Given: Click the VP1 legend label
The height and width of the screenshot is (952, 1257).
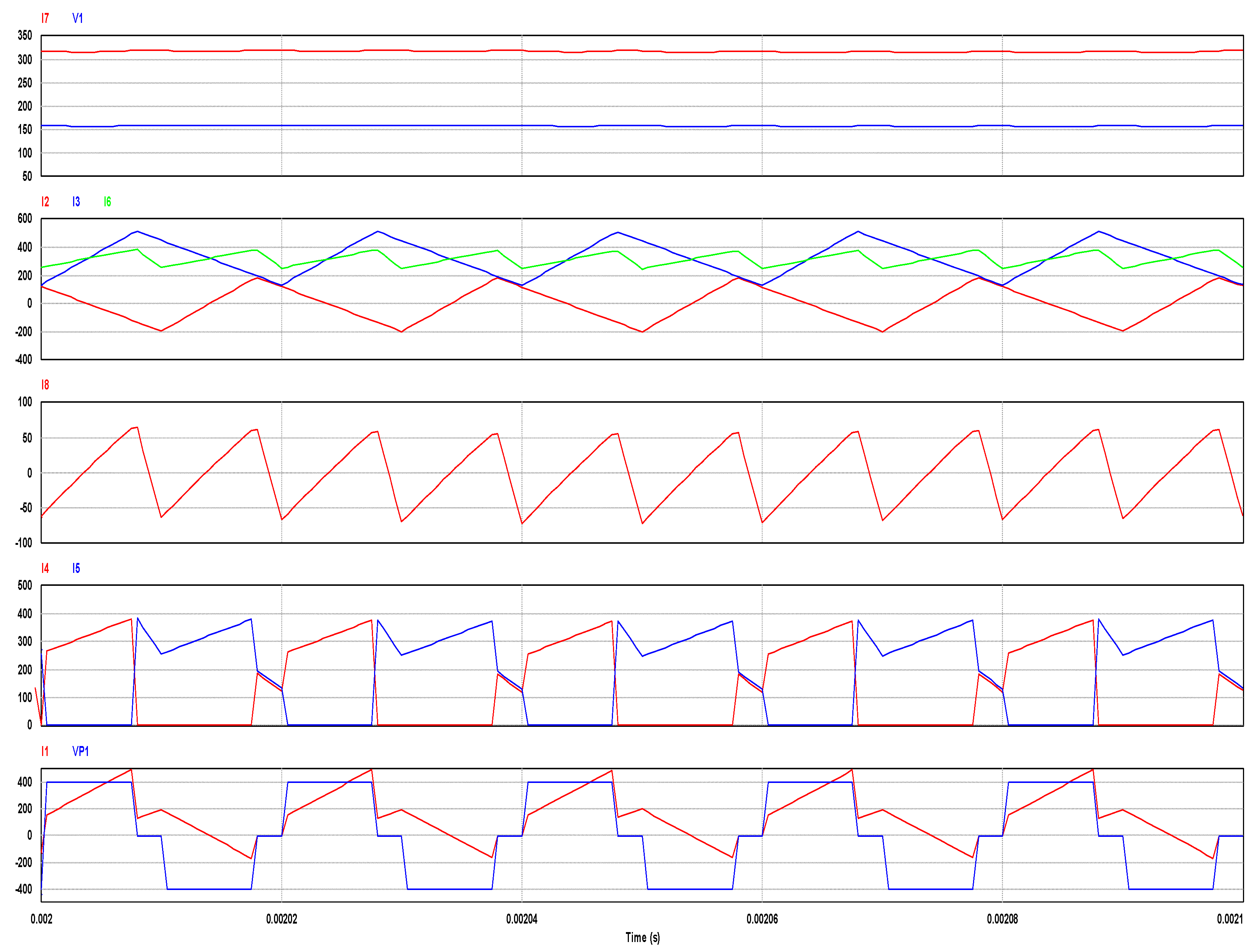Looking at the screenshot, I should click(80, 752).
